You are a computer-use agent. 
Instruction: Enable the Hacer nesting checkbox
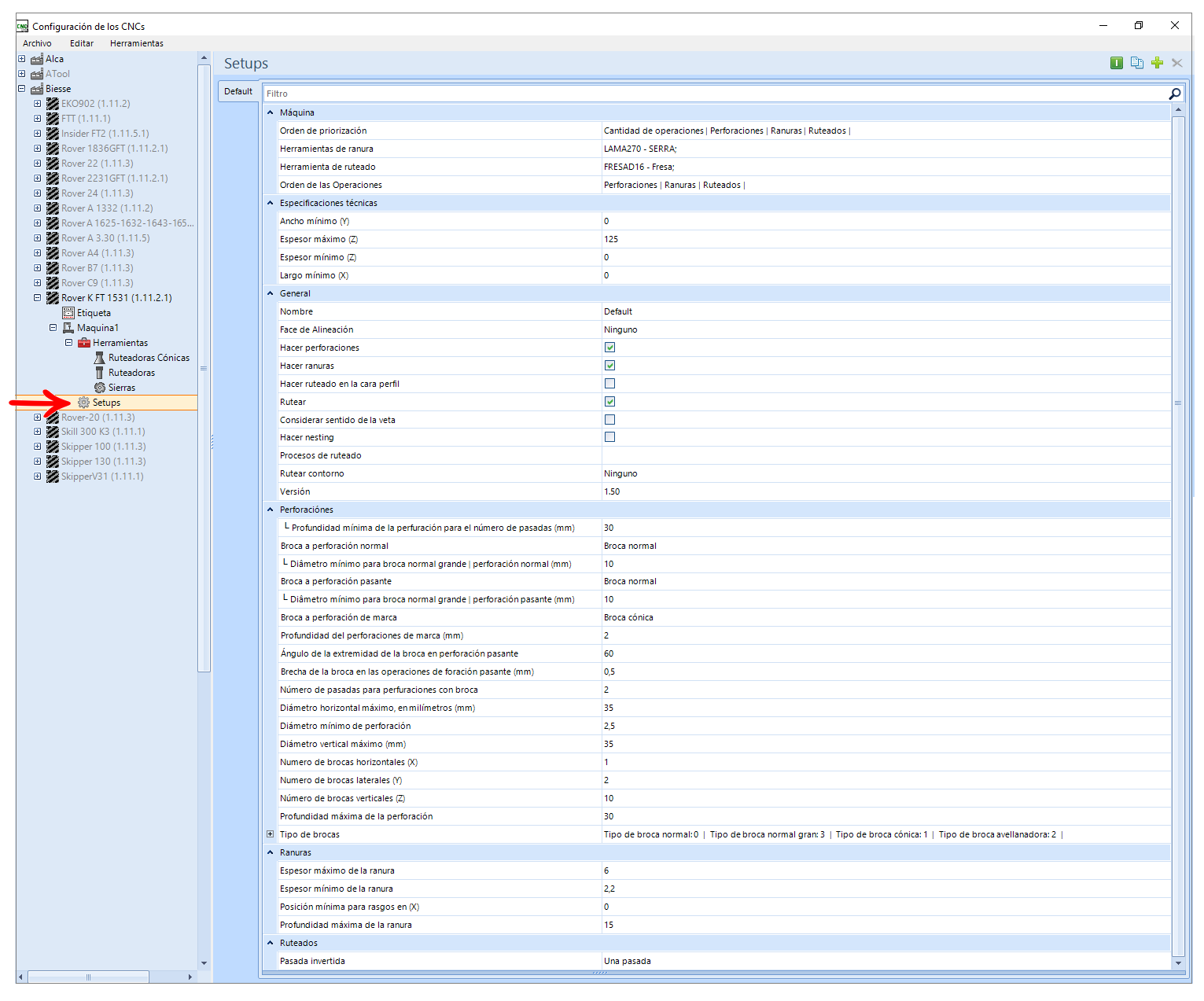click(609, 437)
